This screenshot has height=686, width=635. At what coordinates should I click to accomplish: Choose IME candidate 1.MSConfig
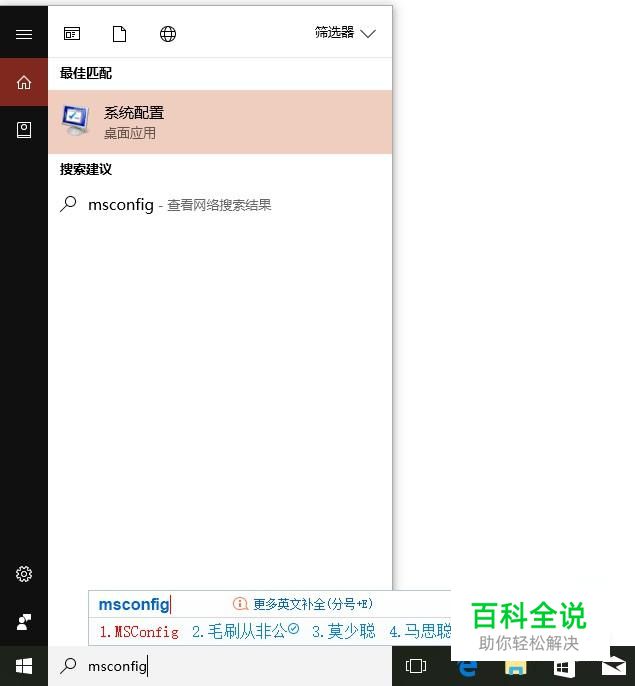139,632
